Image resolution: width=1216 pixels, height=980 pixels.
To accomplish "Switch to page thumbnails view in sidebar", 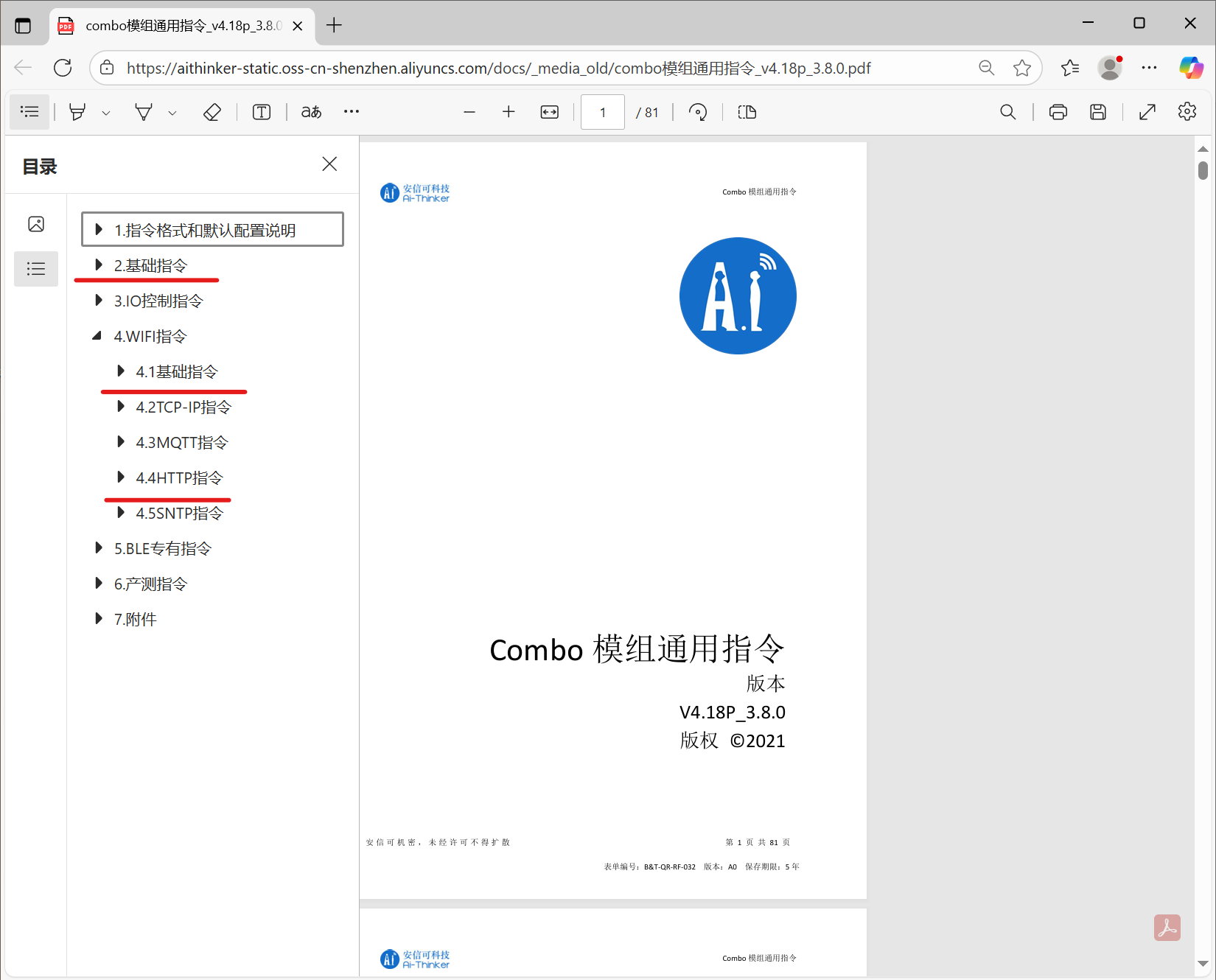I will click(x=36, y=224).
